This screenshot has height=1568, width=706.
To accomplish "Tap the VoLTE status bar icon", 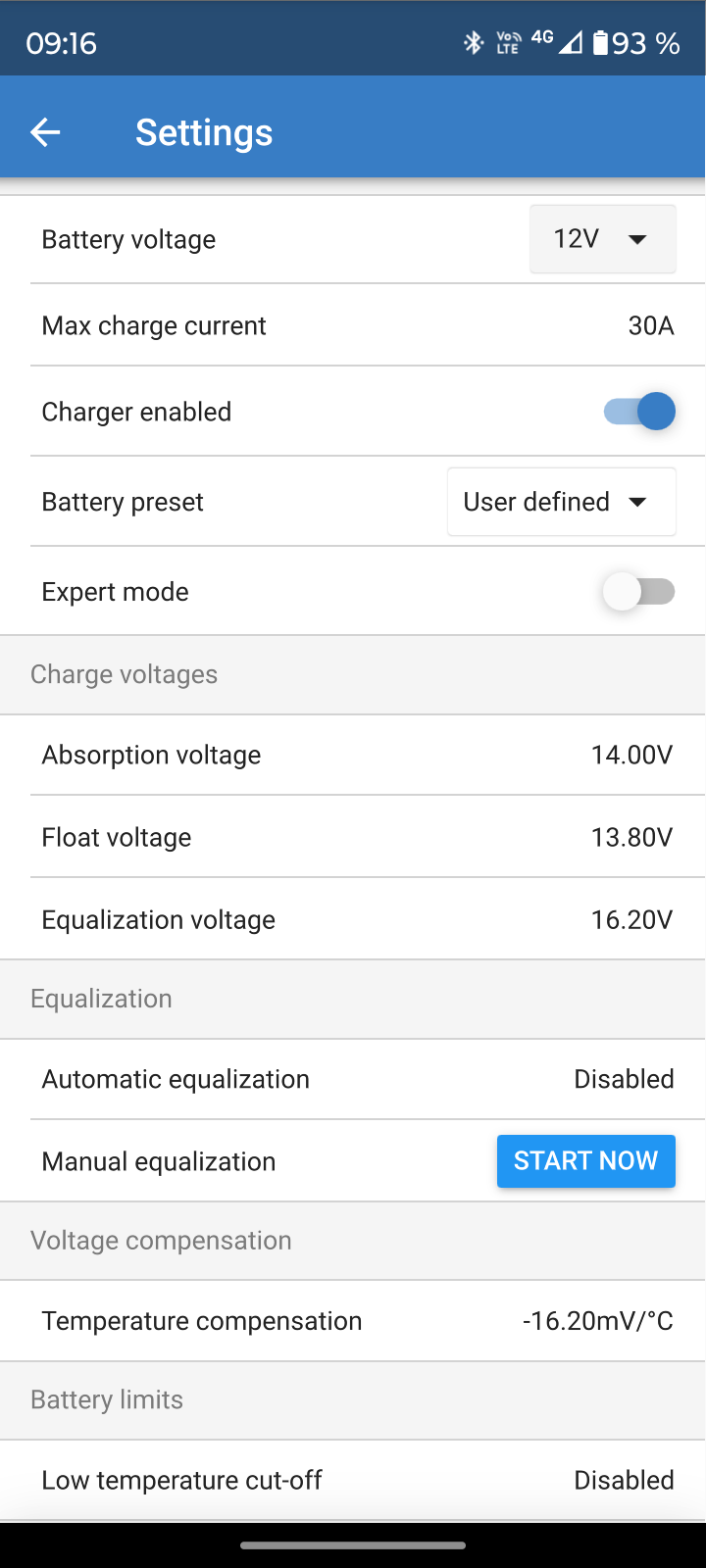I will (508, 42).
